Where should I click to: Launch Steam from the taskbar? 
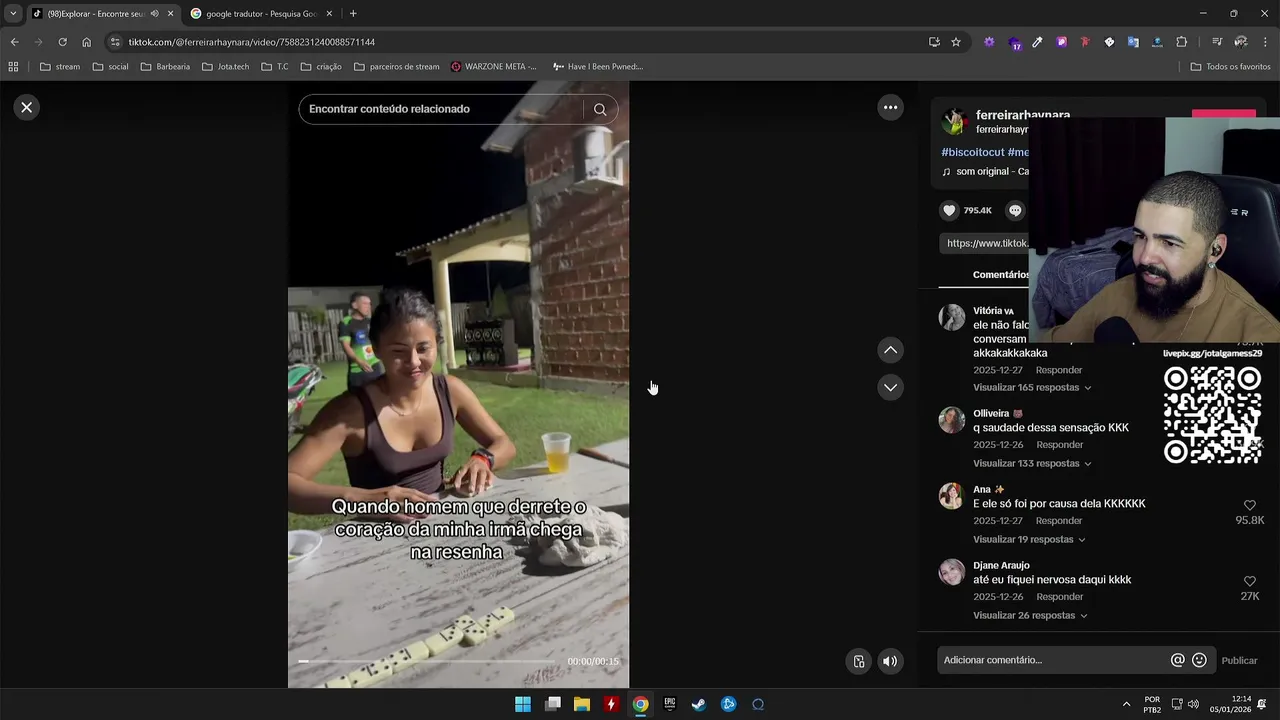point(699,704)
